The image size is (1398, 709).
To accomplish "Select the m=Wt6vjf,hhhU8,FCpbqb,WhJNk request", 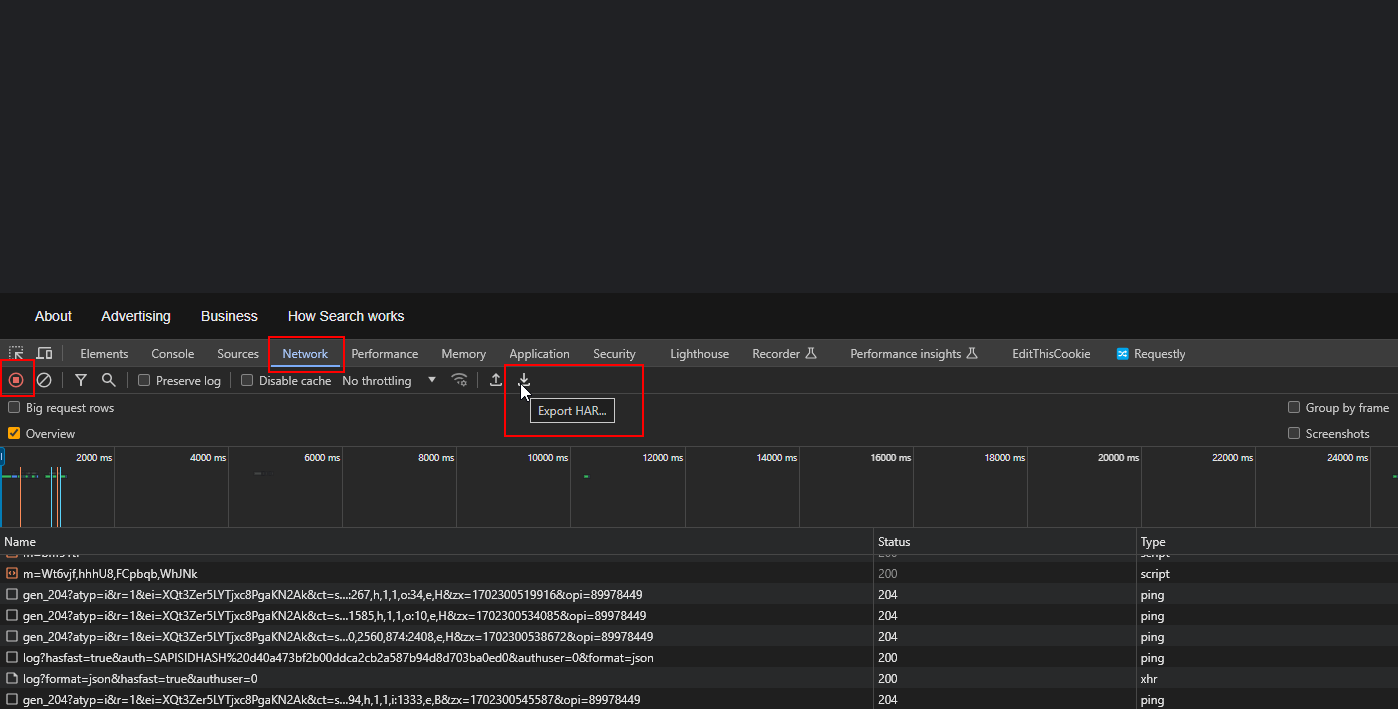I will [110, 574].
